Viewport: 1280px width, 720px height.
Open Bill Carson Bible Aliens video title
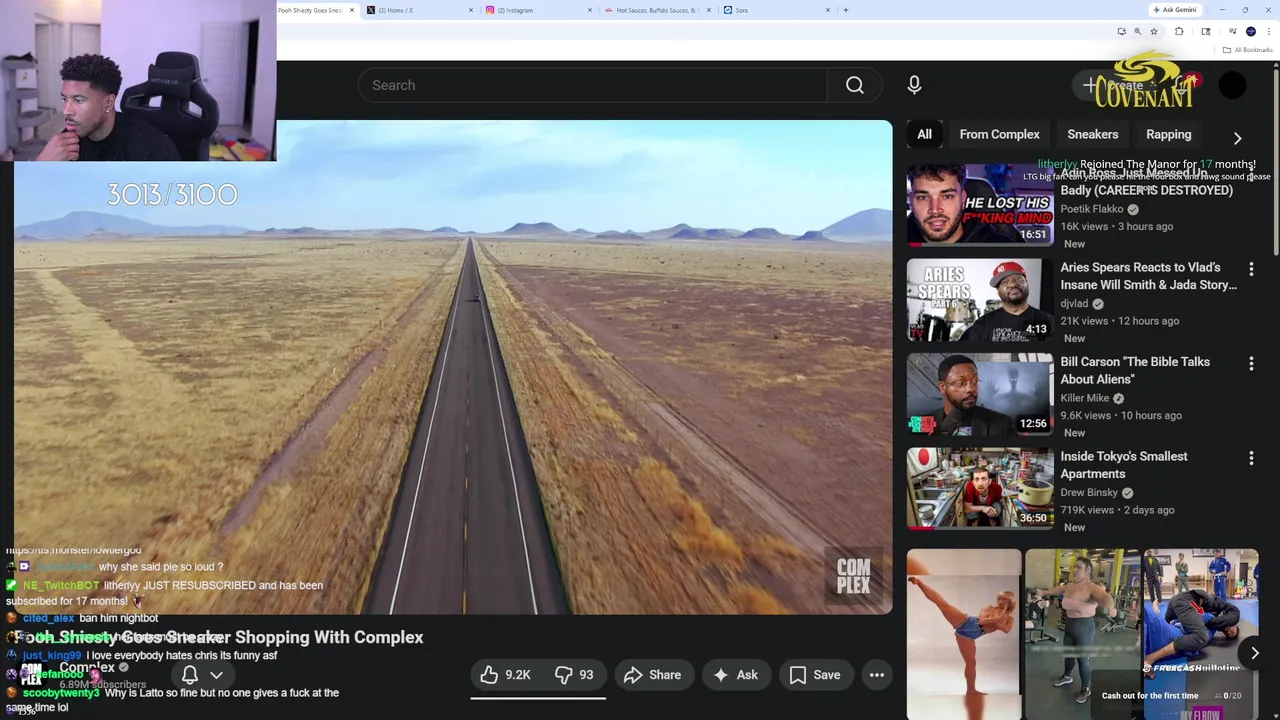(1135, 370)
